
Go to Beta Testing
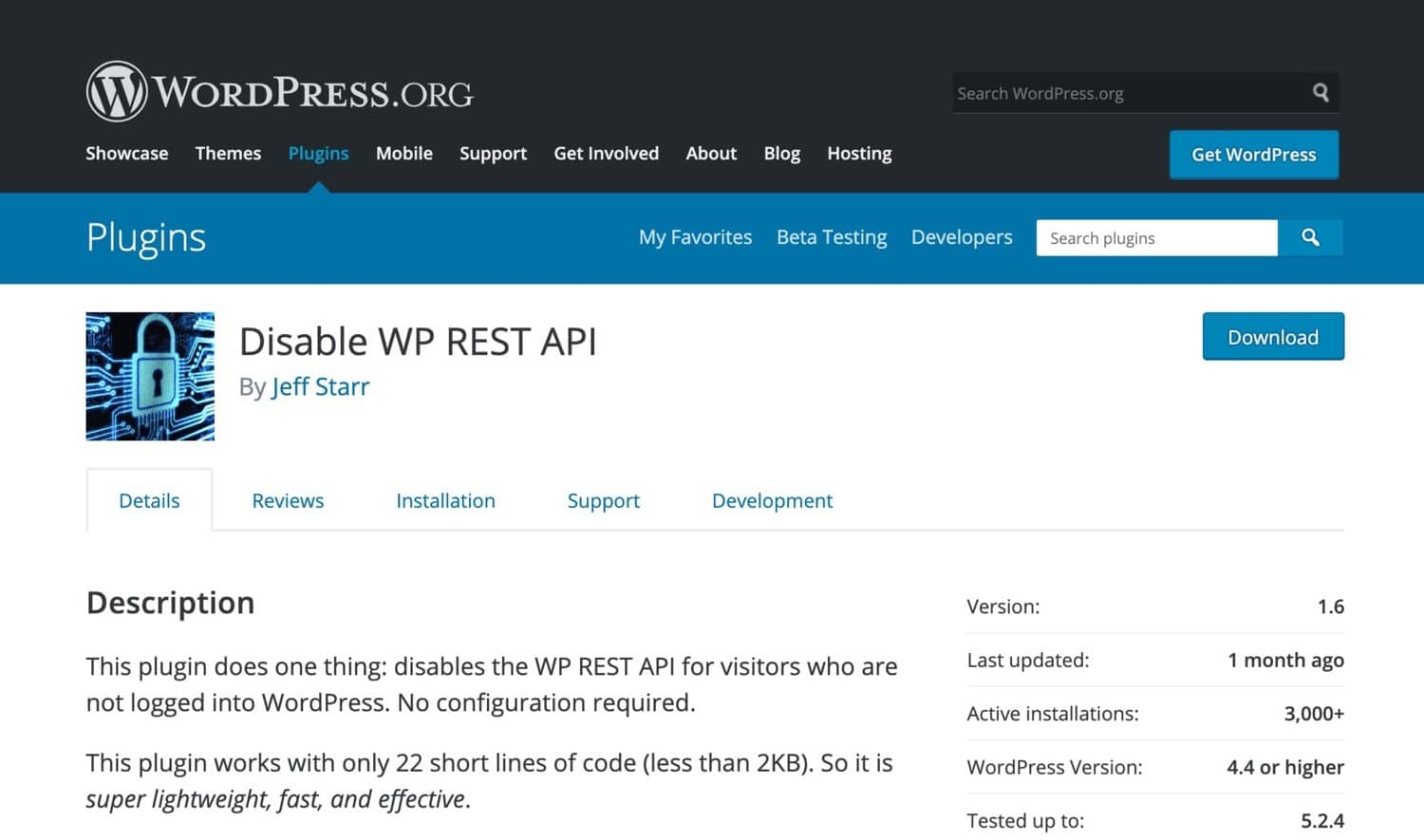[x=831, y=237]
